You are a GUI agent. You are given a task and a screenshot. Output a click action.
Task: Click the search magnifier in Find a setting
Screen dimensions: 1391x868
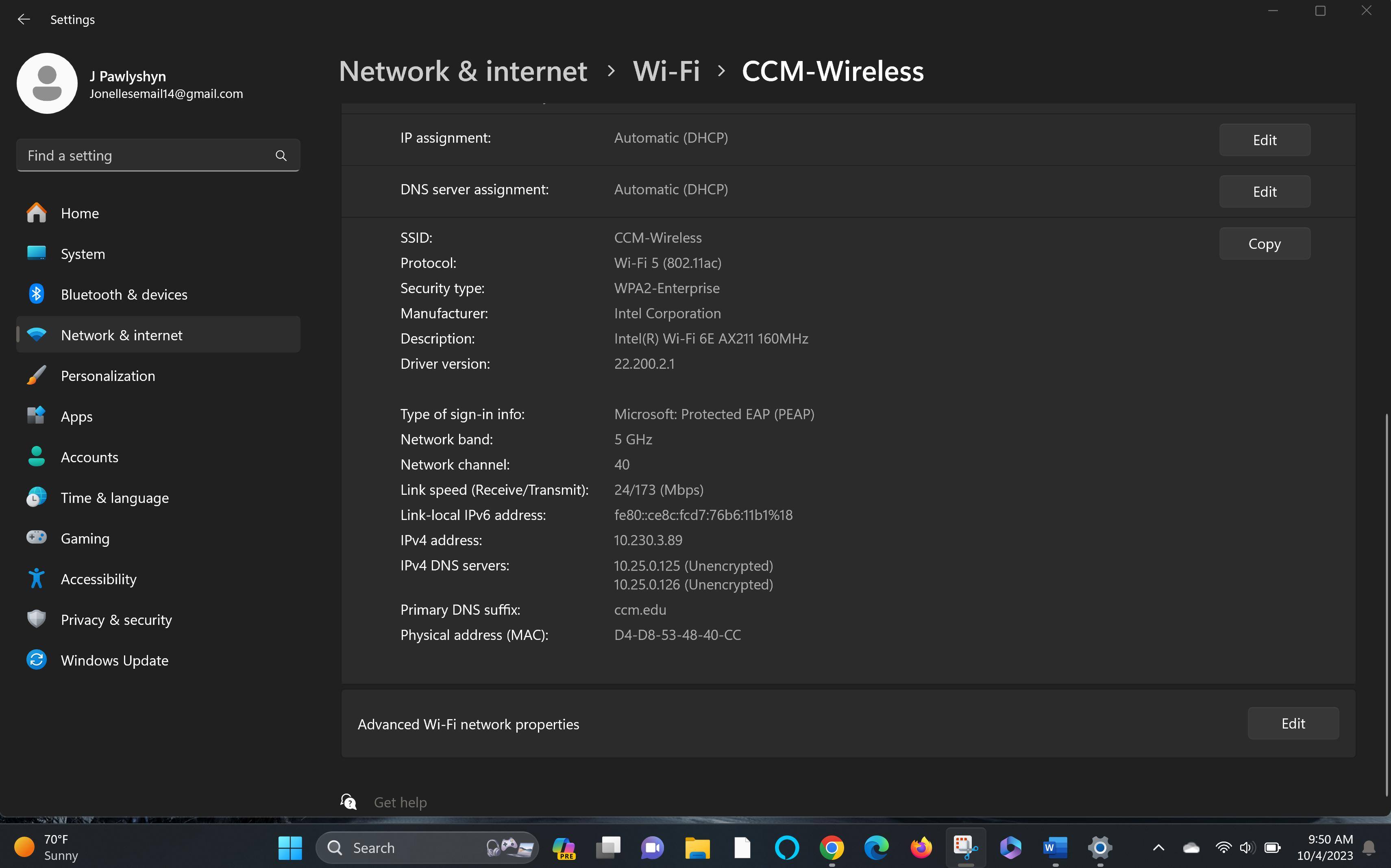coord(281,156)
